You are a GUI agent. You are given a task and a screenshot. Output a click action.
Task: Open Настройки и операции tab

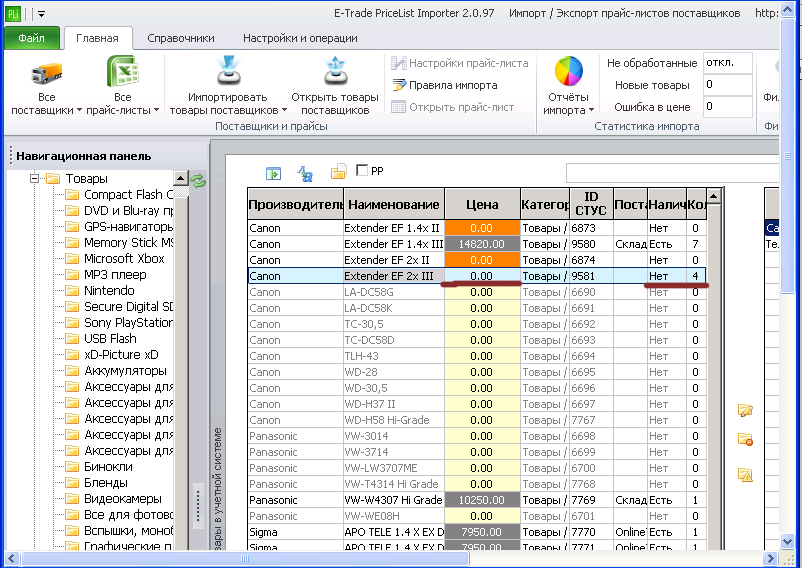[x=300, y=38]
